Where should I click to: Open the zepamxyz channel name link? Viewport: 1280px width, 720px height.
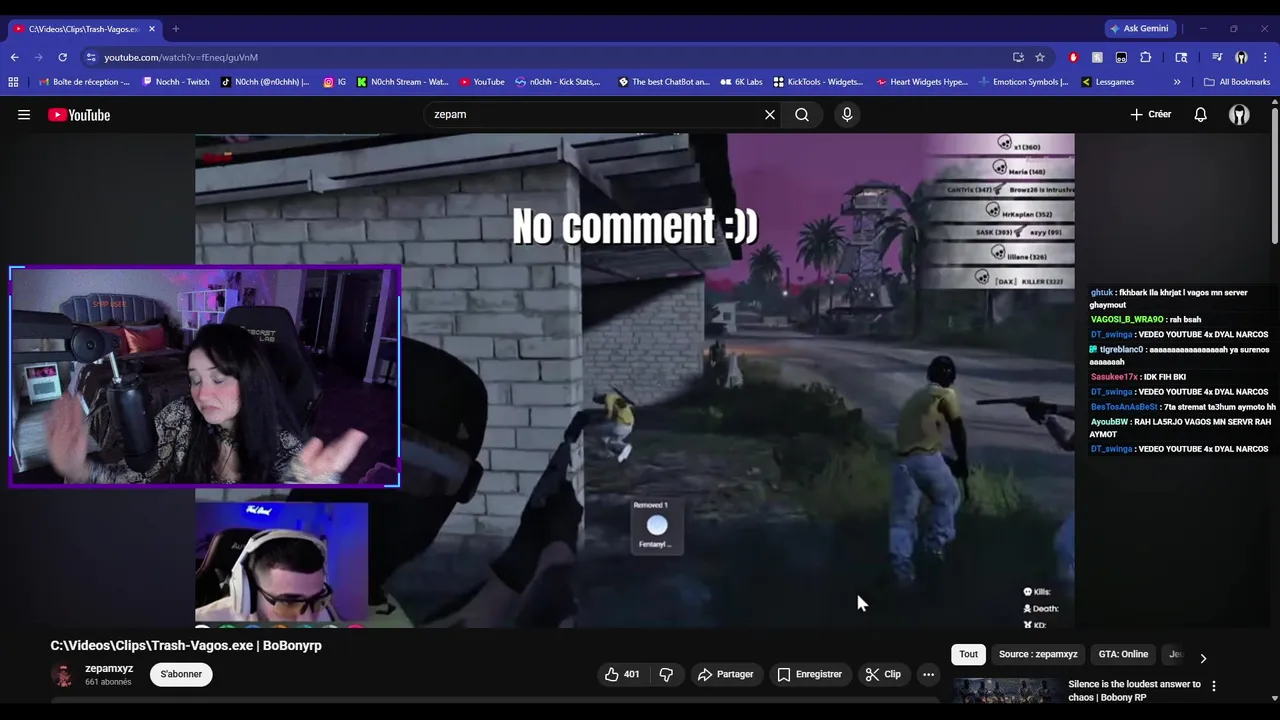pos(109,668)
